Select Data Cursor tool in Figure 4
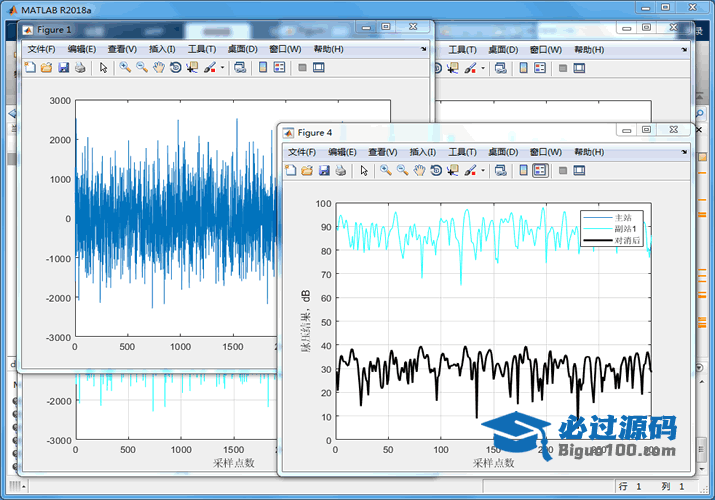 (x=452, y=171)
